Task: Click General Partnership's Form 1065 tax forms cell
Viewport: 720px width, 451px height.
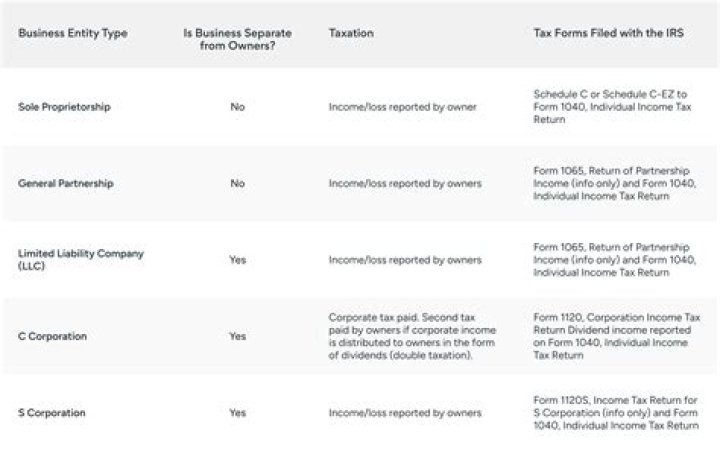Action: [x=614, y=183]
